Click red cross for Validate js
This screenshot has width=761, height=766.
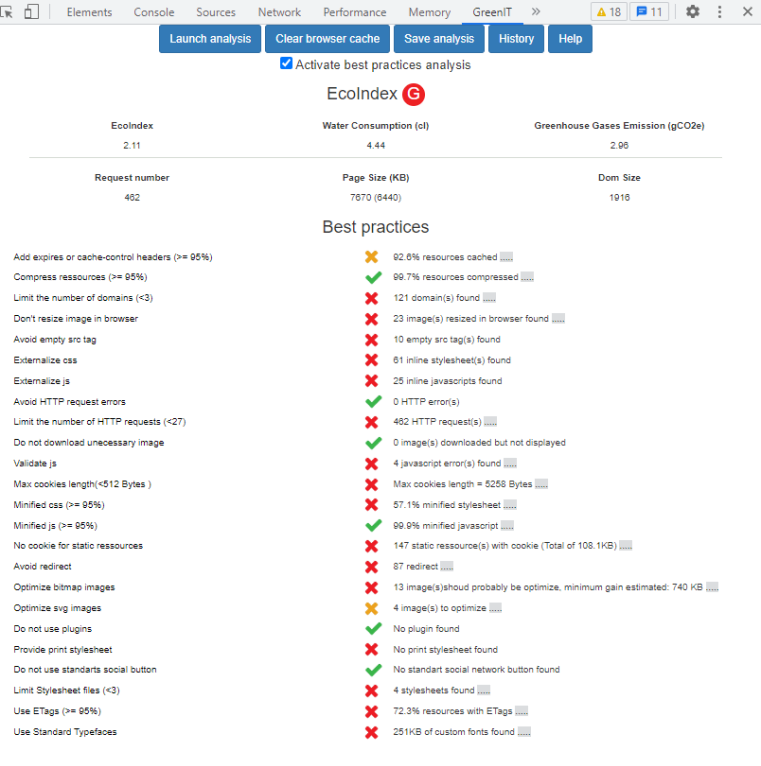pyautogui.click(x=372, y=464)
